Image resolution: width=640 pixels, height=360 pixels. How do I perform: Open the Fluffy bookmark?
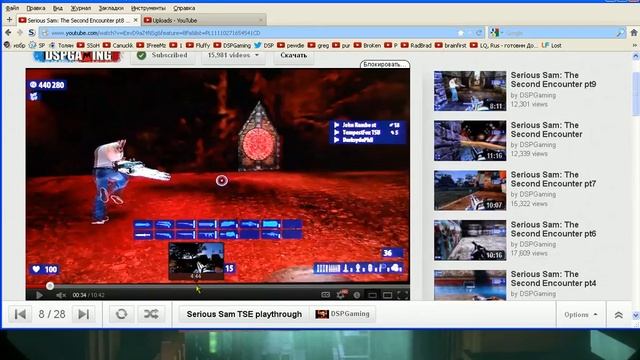pyautogui.click(x=198, y=45)
